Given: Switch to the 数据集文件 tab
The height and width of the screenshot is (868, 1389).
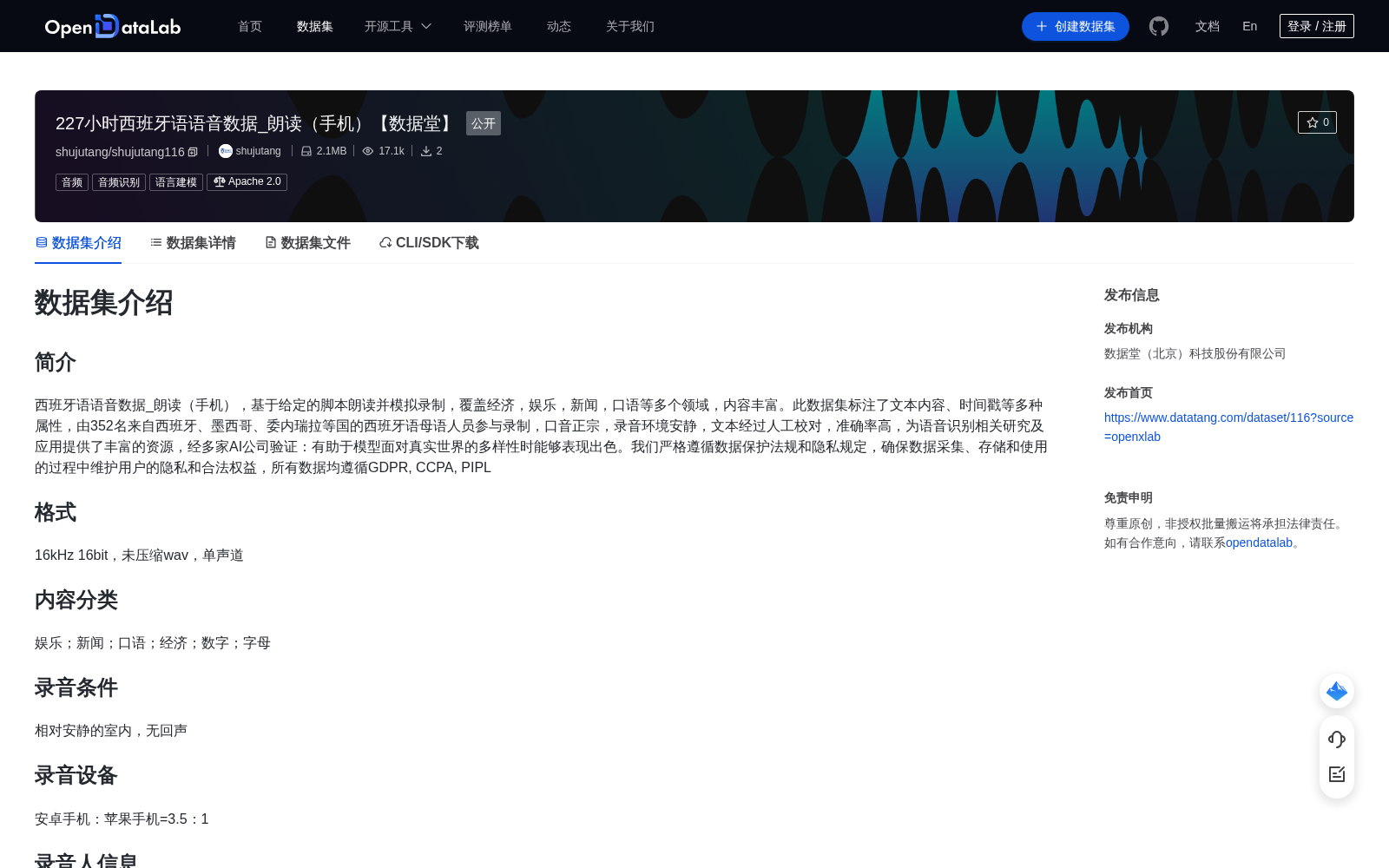Looking at the screenshot, I should 307,243.
